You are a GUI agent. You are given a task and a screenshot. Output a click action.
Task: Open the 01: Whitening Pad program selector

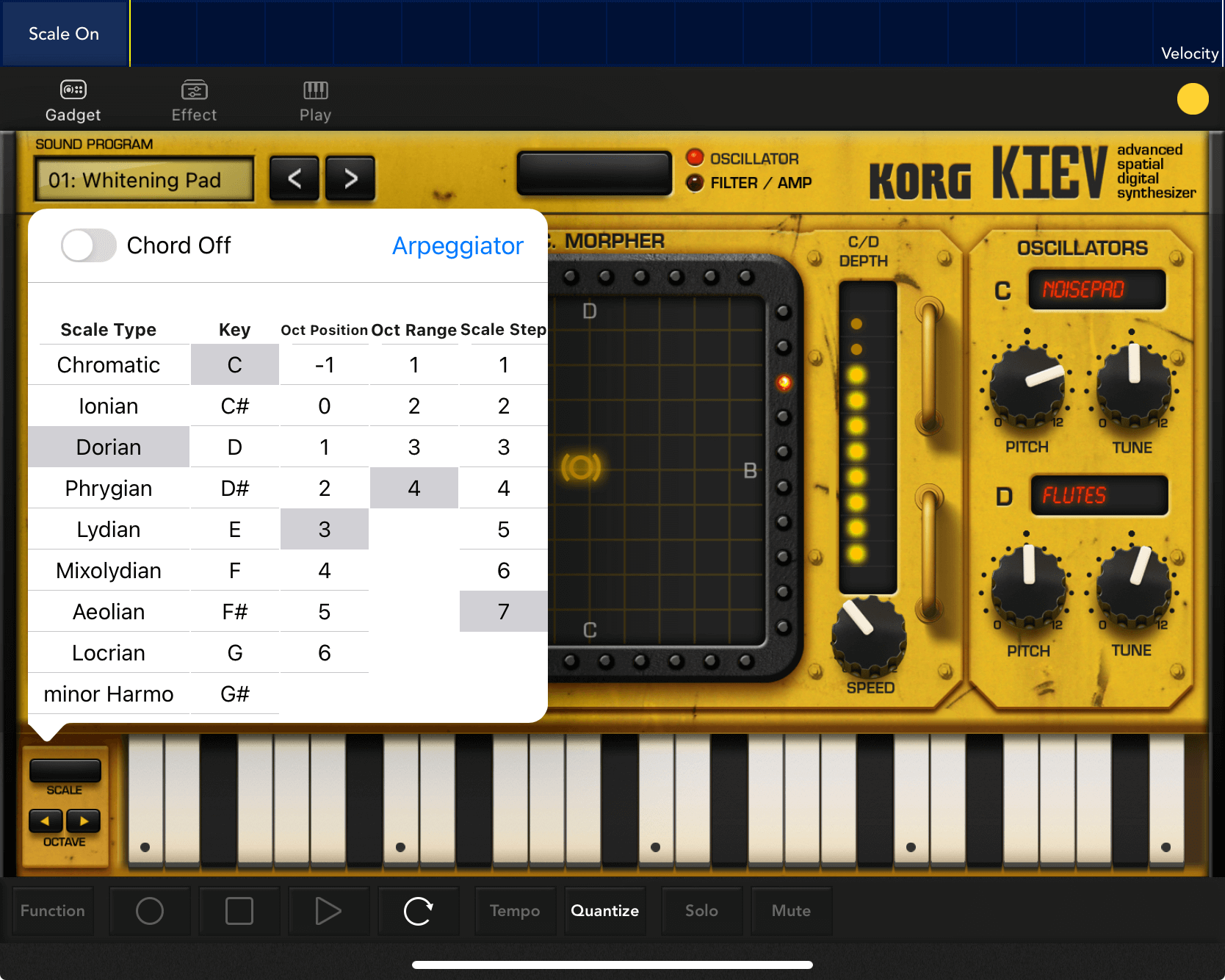click(x=144, y=179)
